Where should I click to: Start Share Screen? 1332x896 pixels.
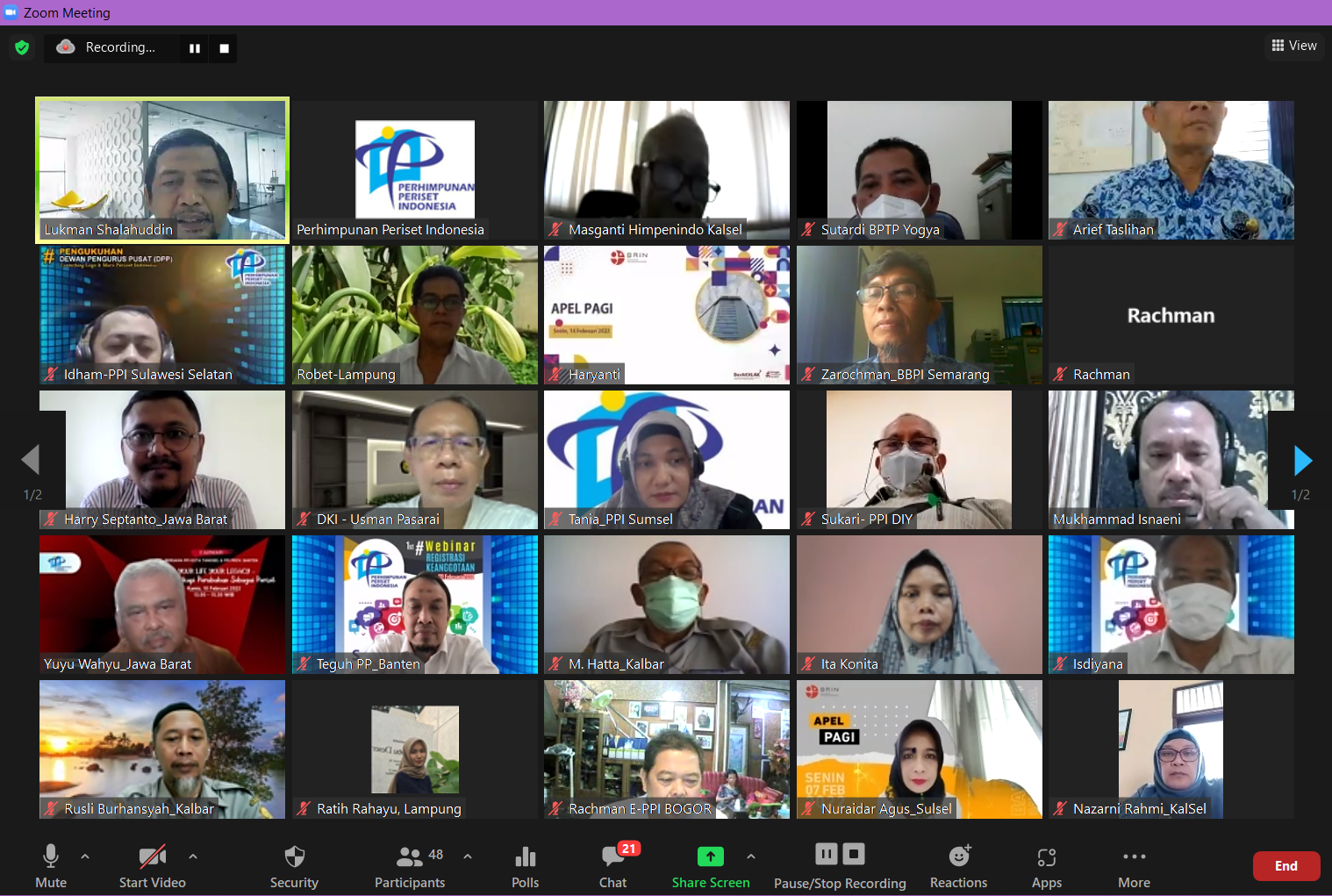click(711, 866)
